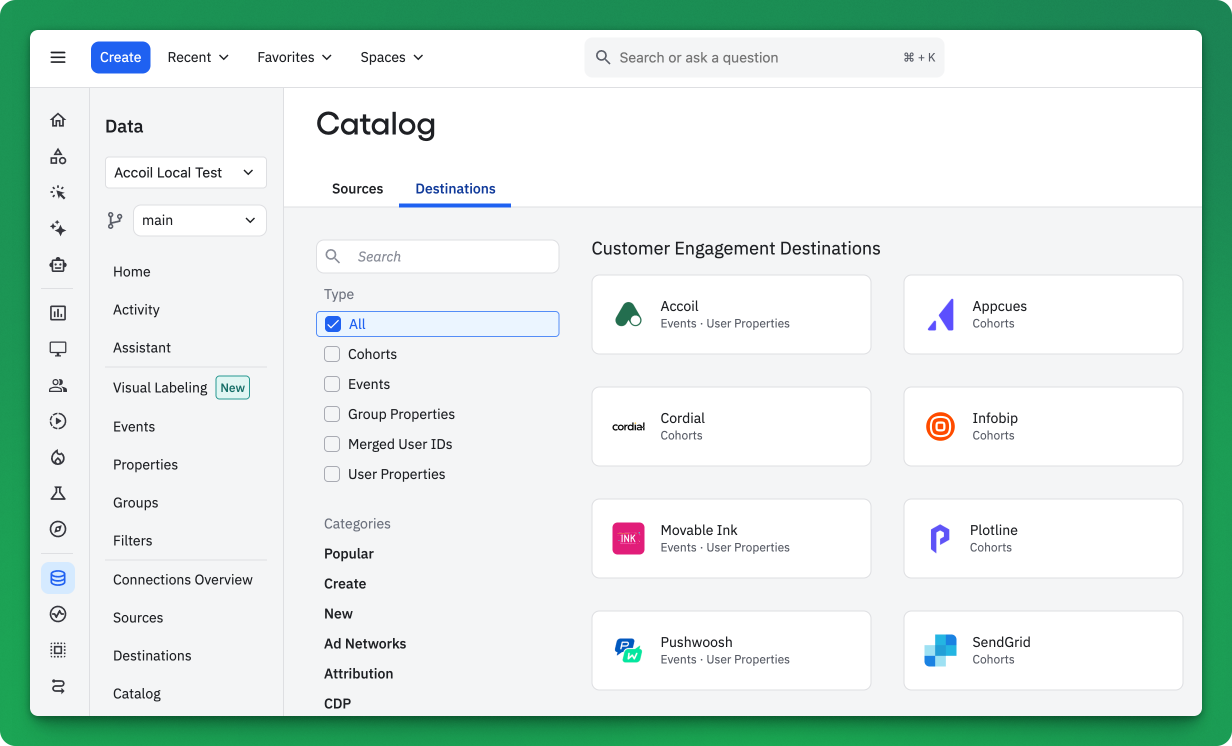Click the Home icon in left rail
This screenshot has width=1232, height=746.
58,120
